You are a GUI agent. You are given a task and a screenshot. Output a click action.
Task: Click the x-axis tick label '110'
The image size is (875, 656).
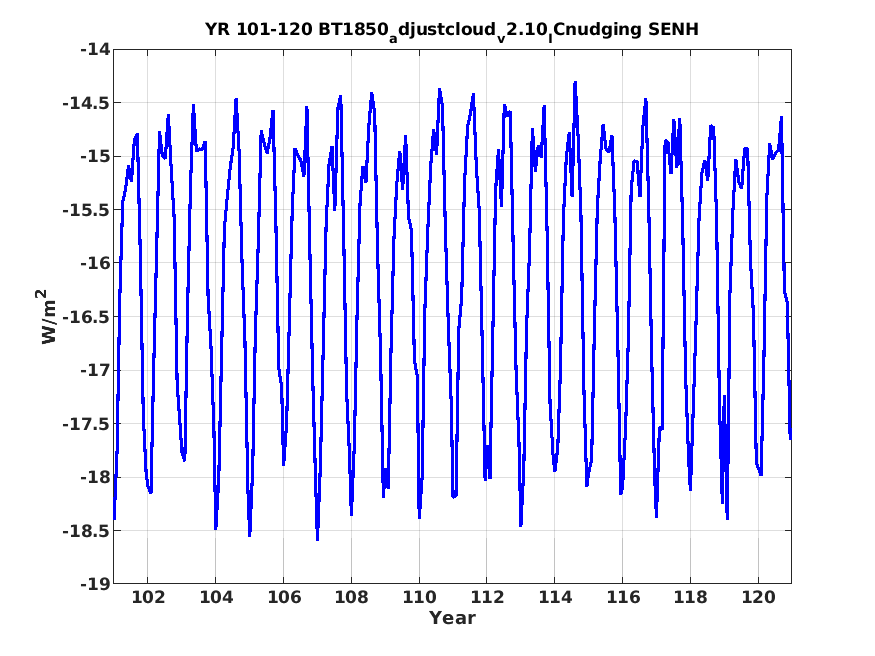[x=419, y=597]
